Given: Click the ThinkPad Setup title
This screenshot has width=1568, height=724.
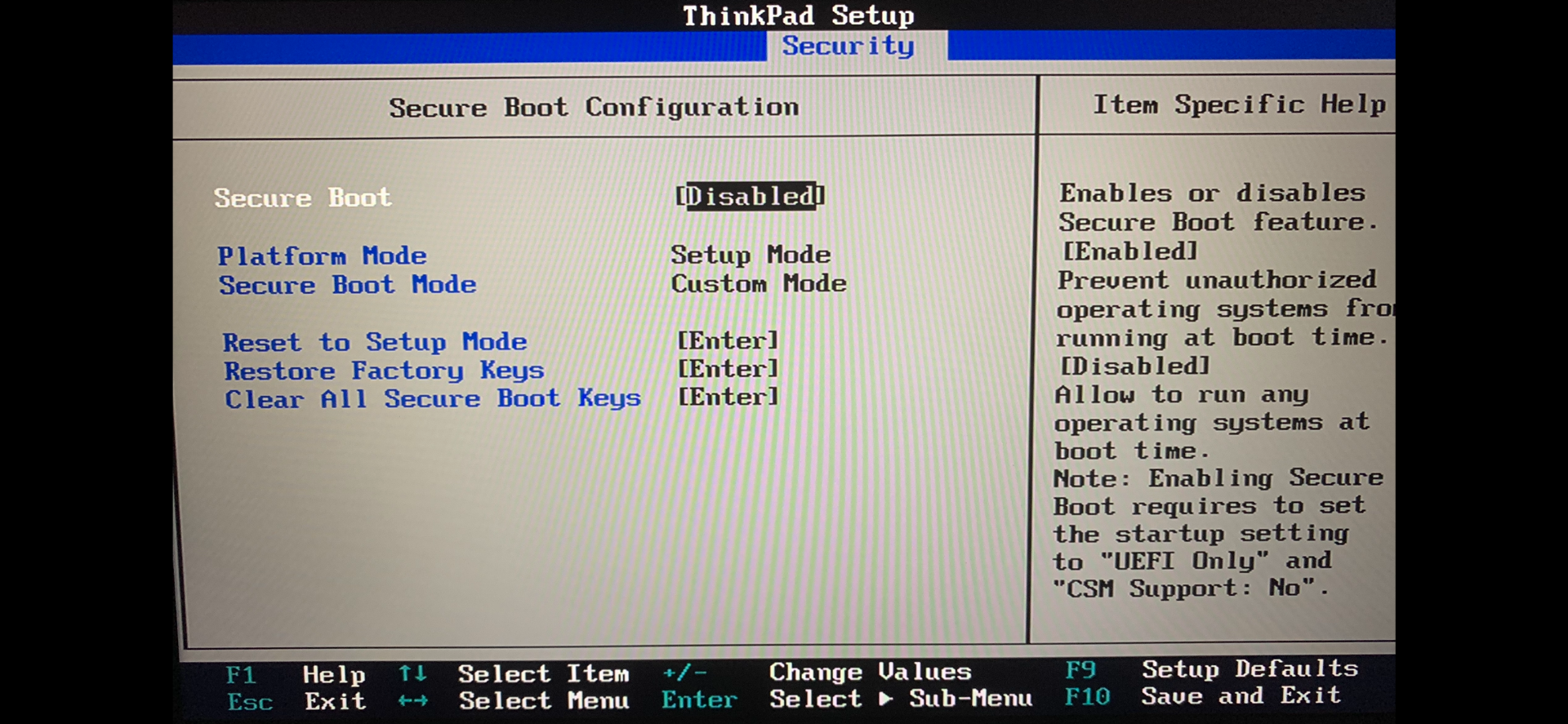Looking at the screenshot, I should tap(799, 16).
